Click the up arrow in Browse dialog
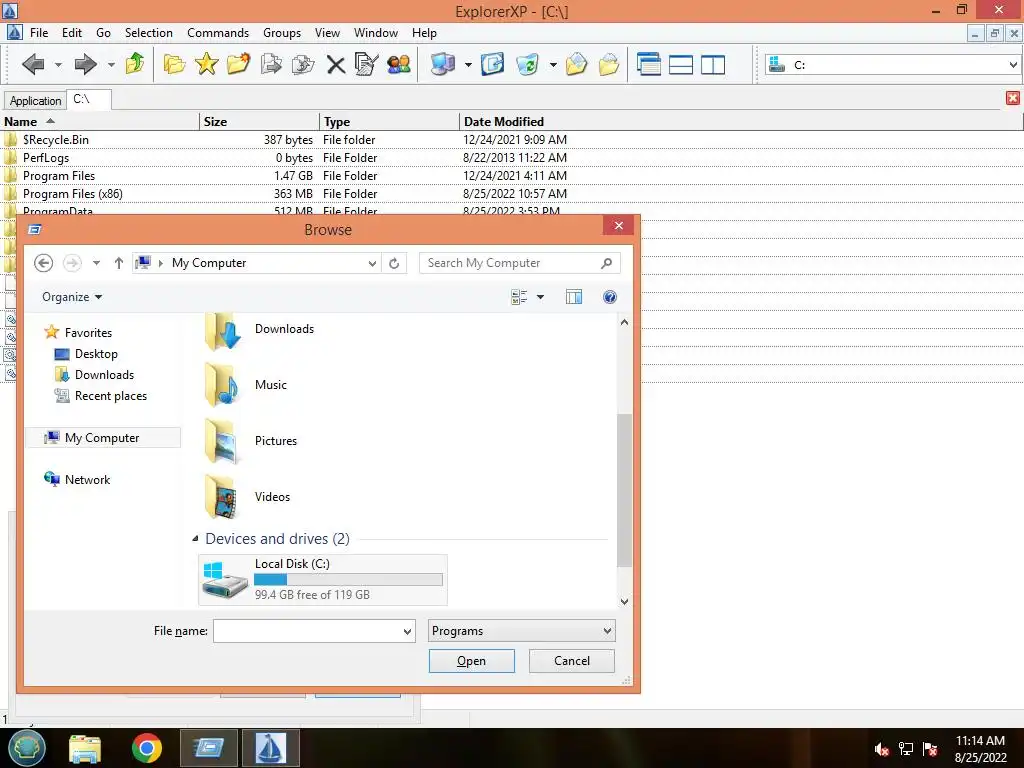The image size is (1024, 768). (x=118, y=263)
